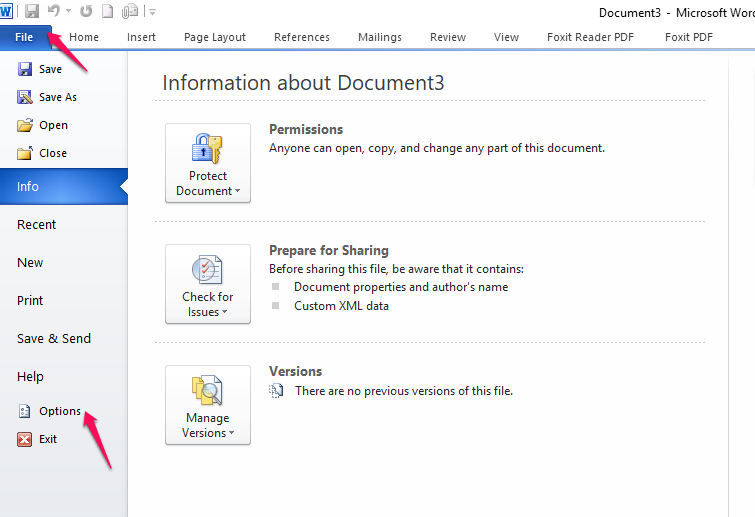
Task: Go to the References tab
Action: 302,37
